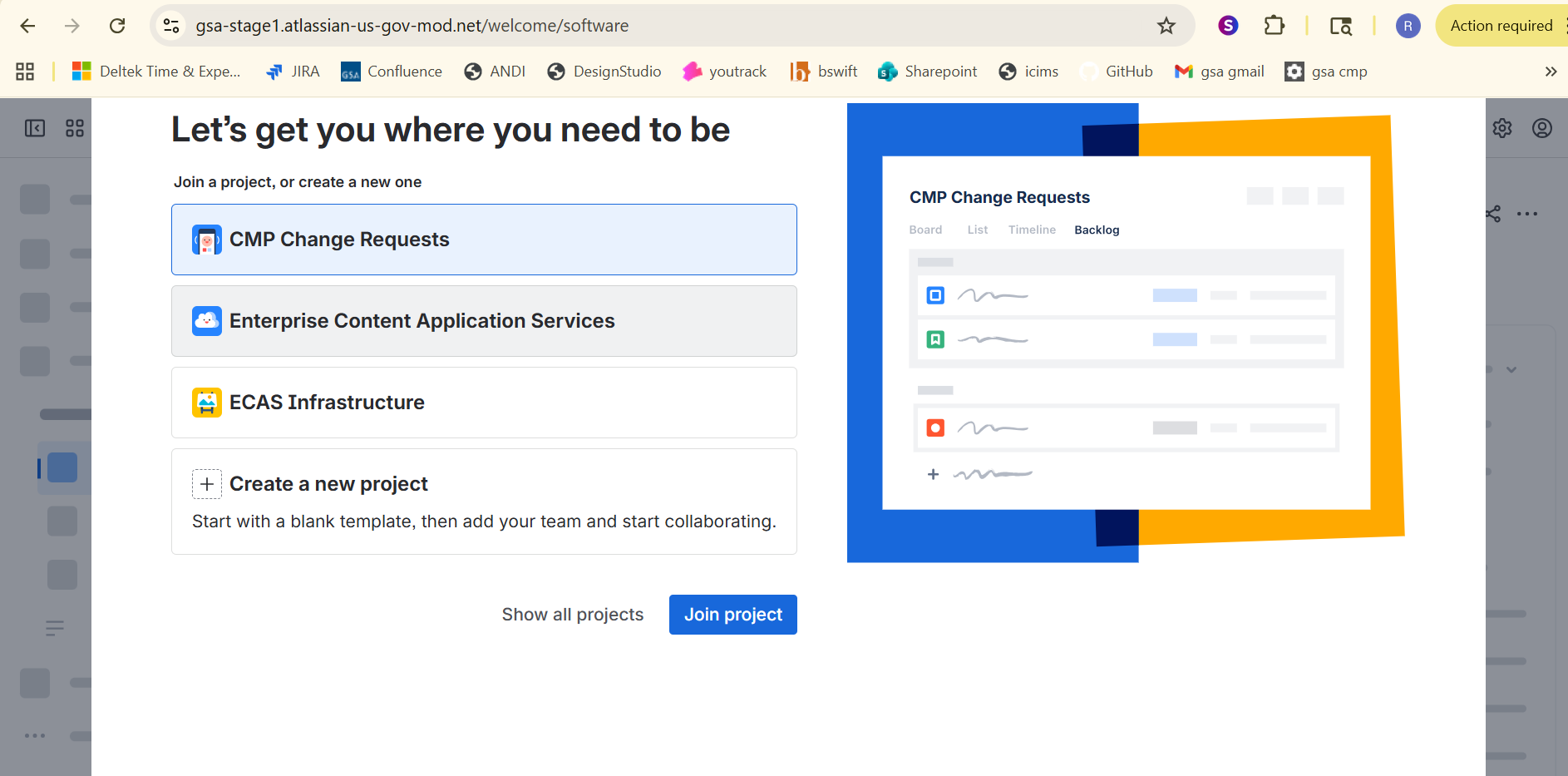Open the gsa cmp bookmark
The width and height of the screenshot is (1568, 776).
coord(1326,72)
